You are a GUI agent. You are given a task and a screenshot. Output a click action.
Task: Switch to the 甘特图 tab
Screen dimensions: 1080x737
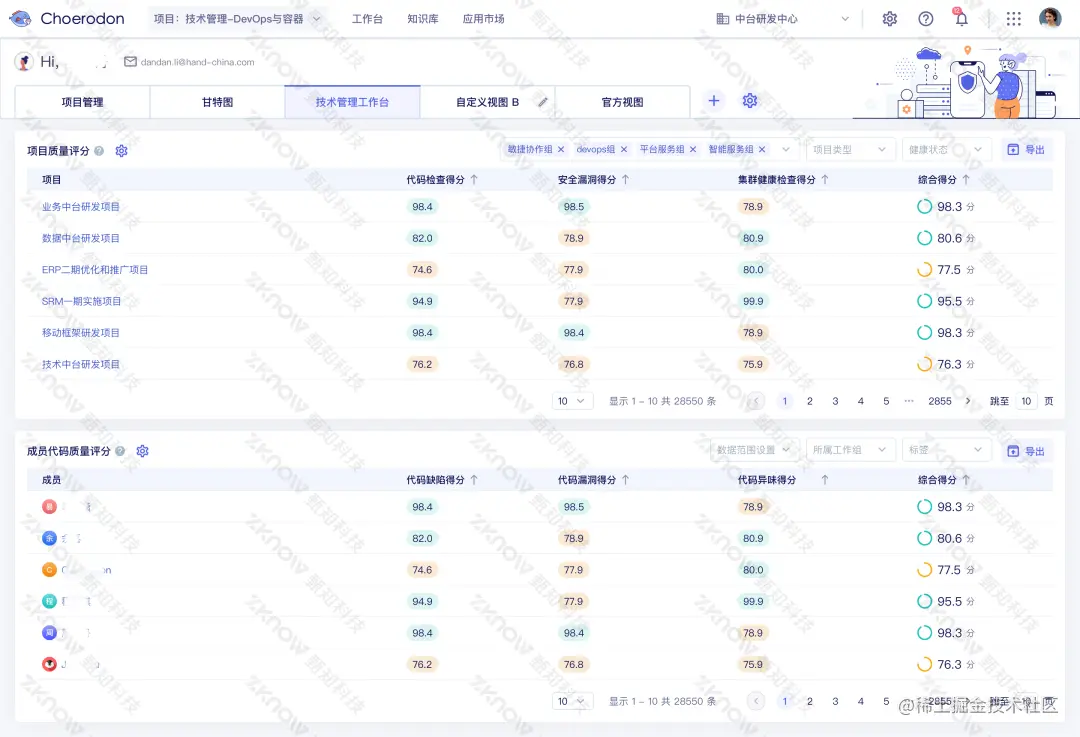(x=216, y=101)
